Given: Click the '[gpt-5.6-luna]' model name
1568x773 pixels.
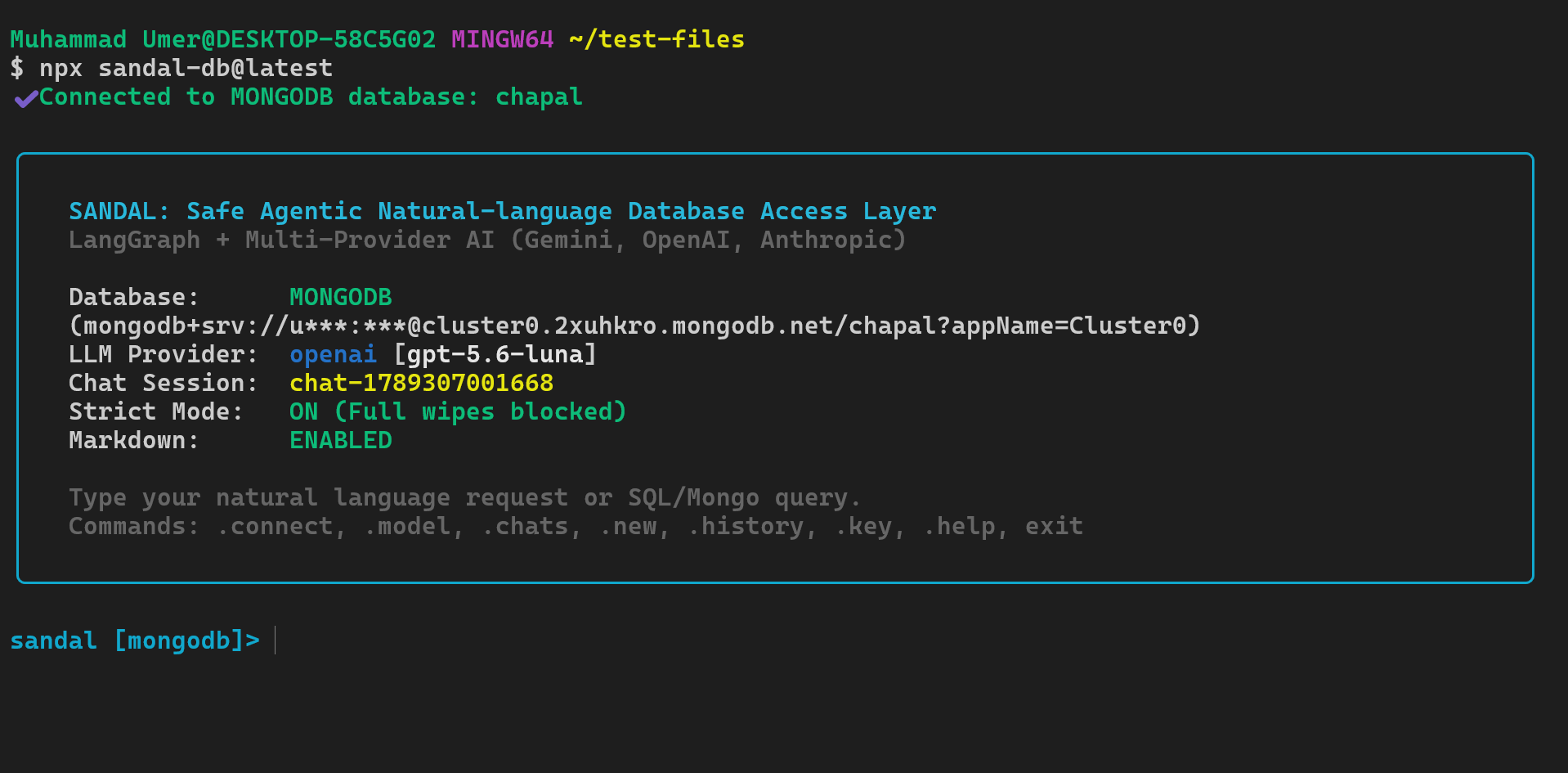Looking at the screenshot, I should tap(495, 354).
